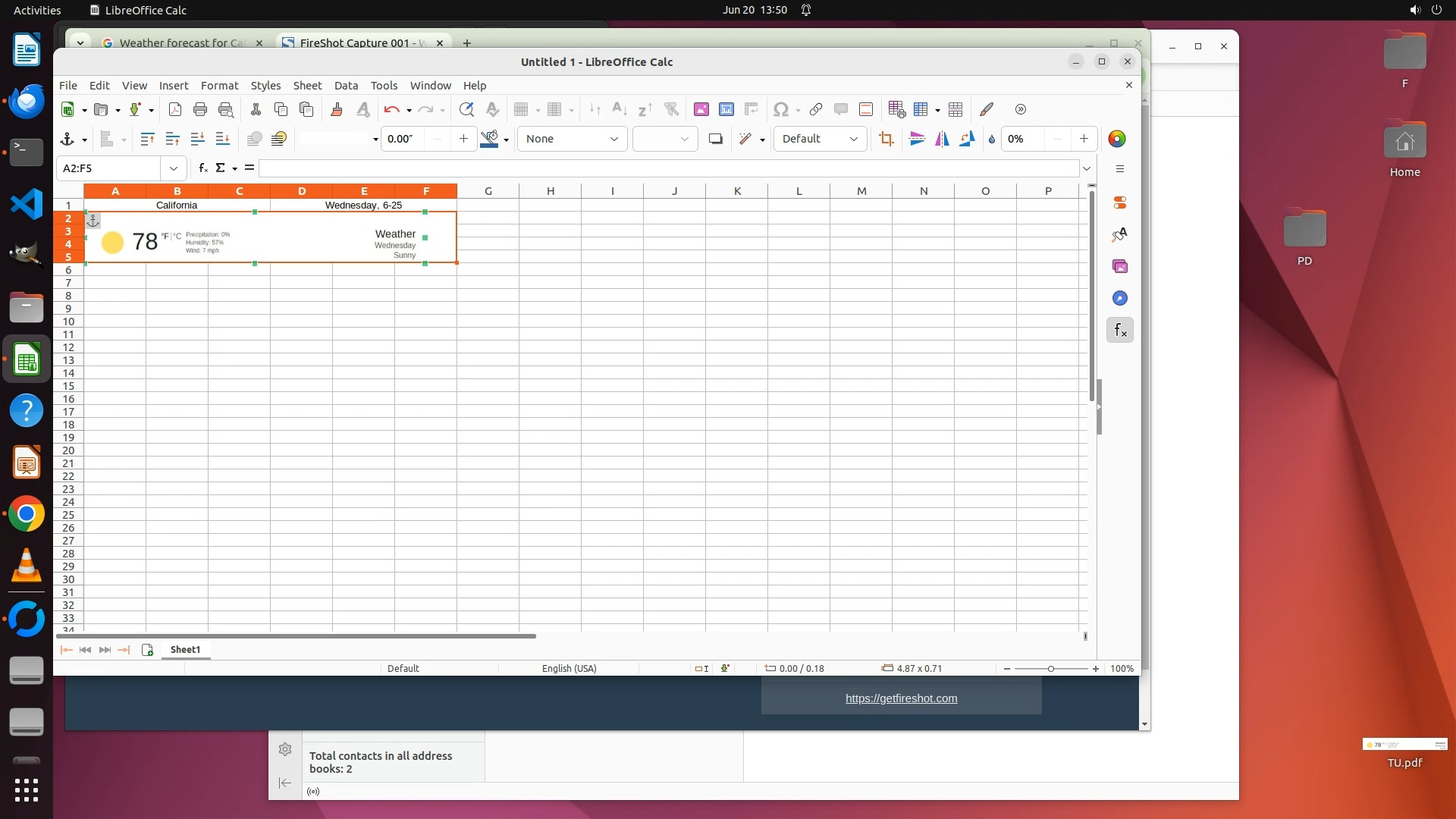Screen dimensions: 1456x819
Task: Click the Crop image tool
Action: tap(886, 139)
